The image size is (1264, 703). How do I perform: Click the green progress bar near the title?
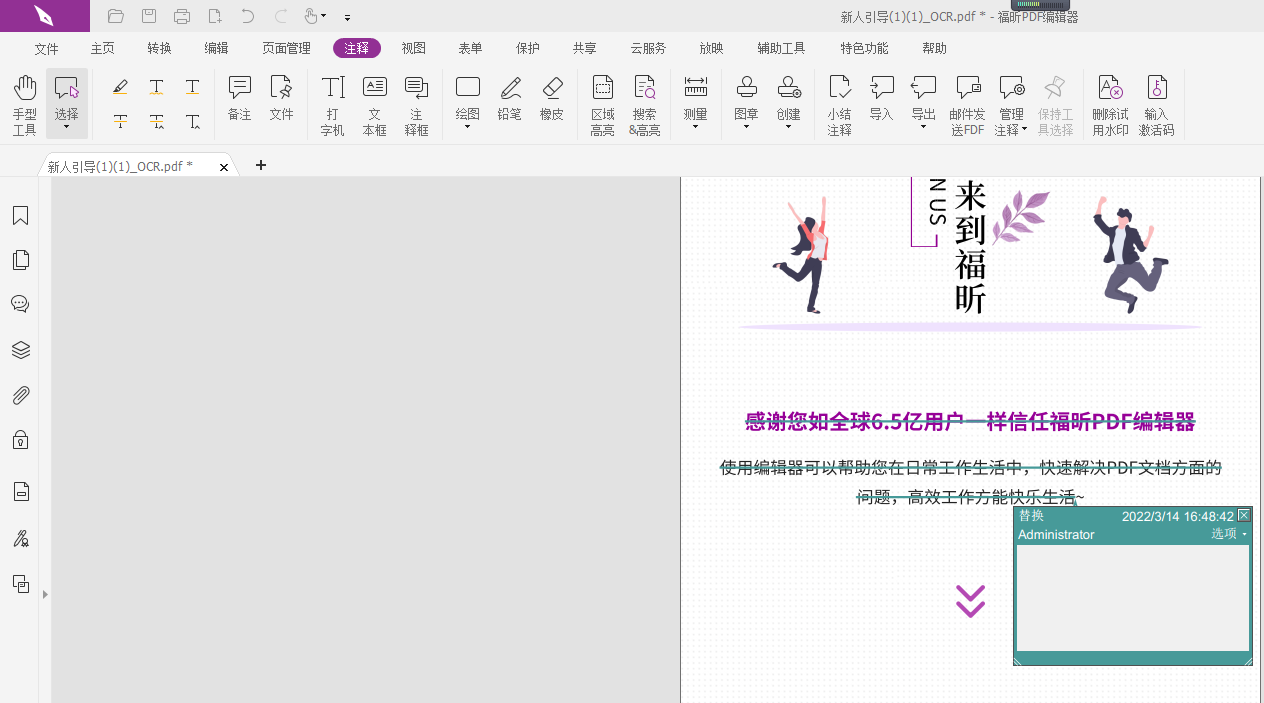pyautogui.click(x=1040, y=8)
